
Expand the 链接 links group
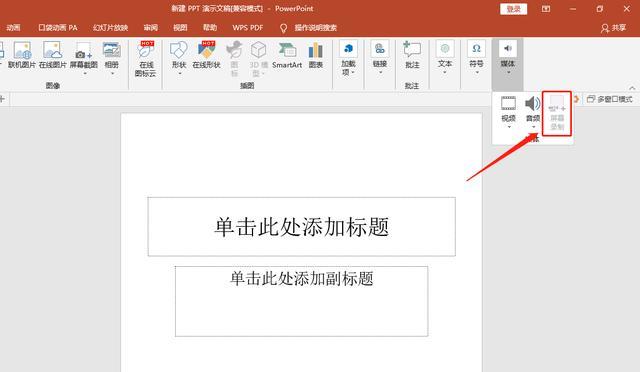380,58
